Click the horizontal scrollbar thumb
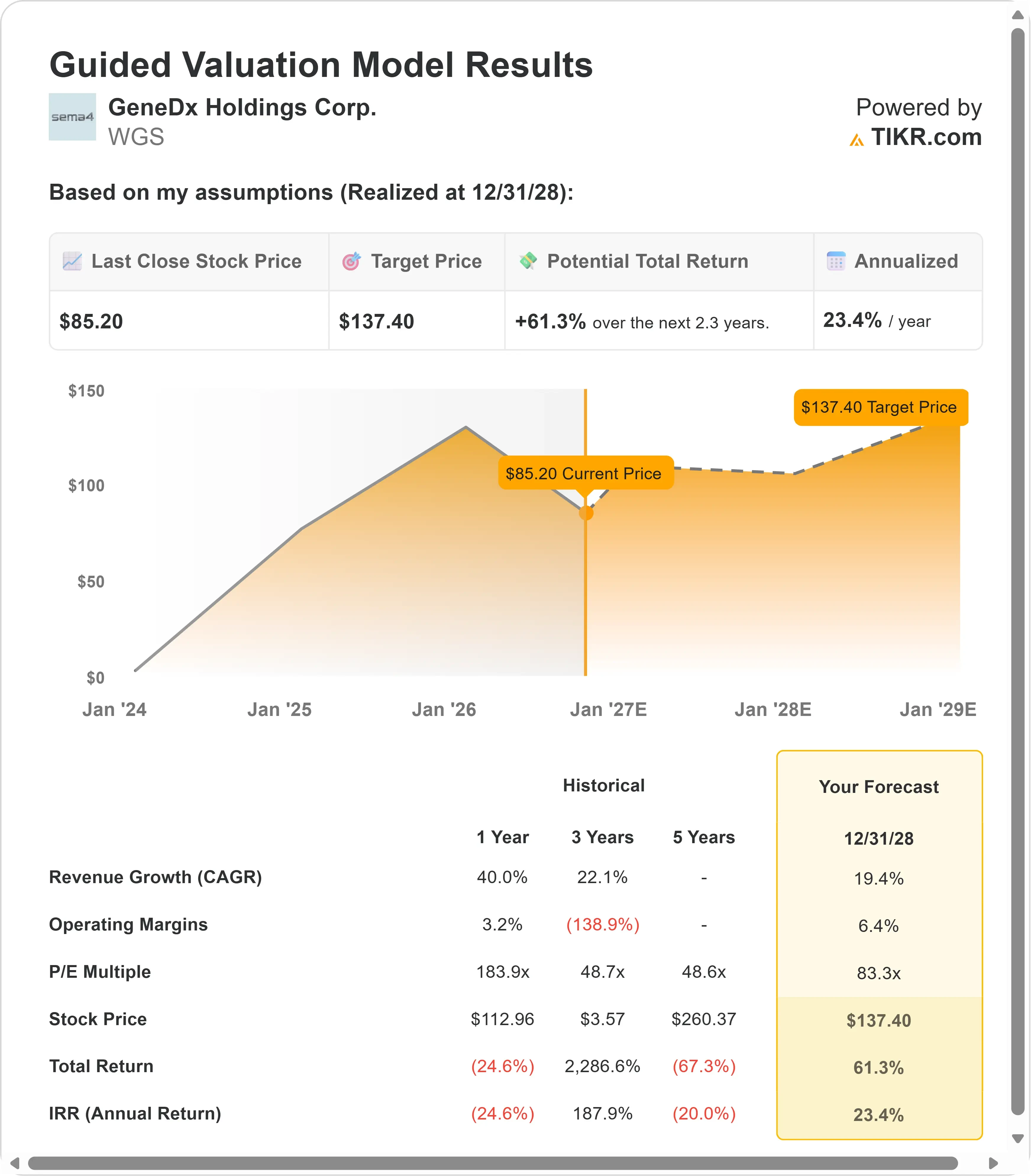Image resolution: width=1031 pixels, height=1176 pixels. point(493,1163)
